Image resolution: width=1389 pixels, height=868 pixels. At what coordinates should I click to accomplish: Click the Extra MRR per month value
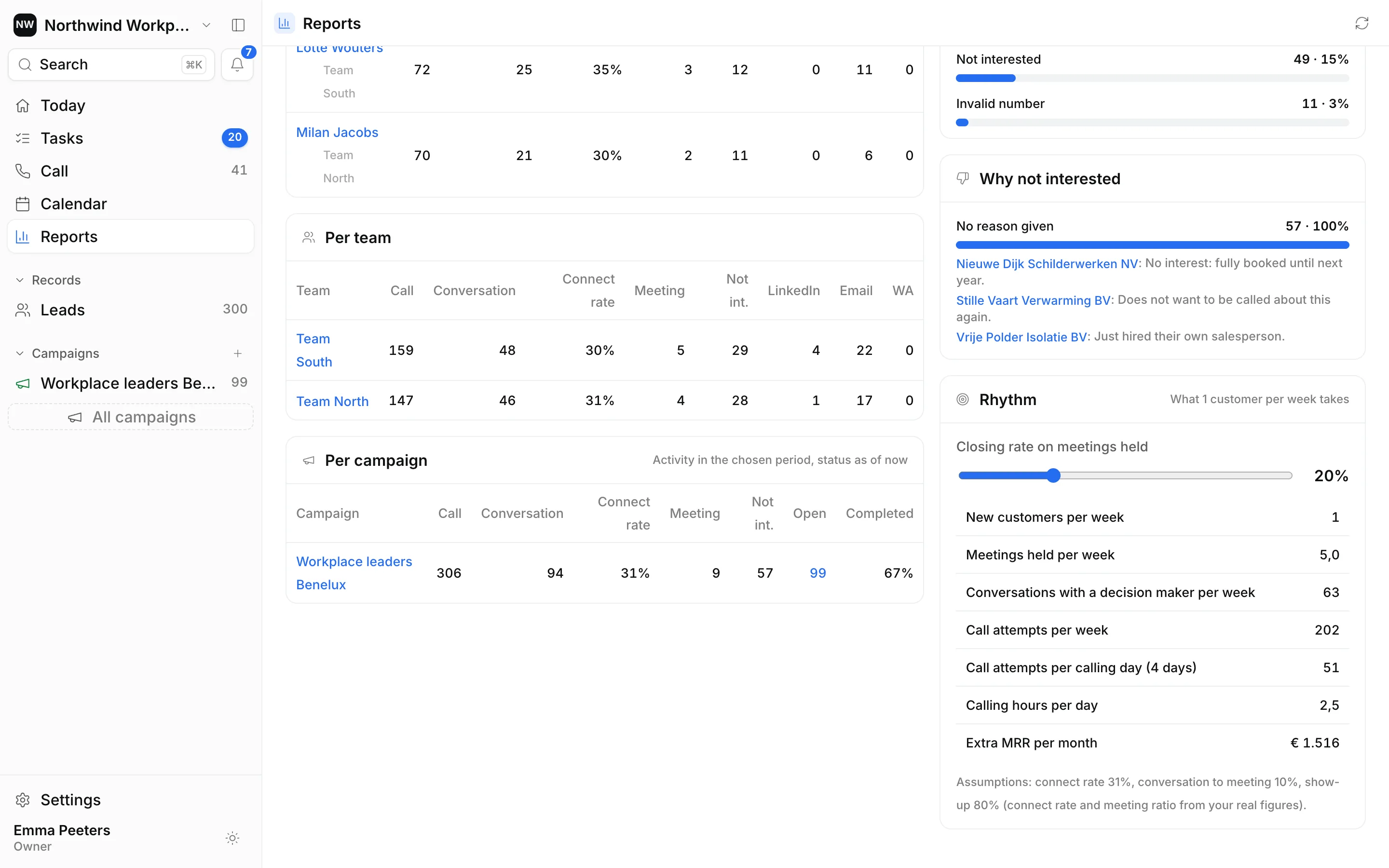point(1314,743)
